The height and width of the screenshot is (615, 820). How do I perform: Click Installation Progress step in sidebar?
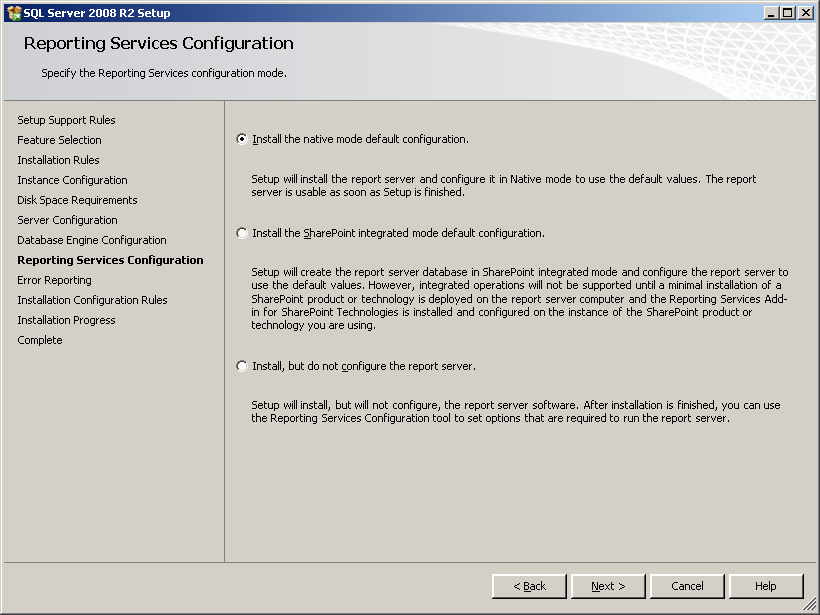click(66, 320)
